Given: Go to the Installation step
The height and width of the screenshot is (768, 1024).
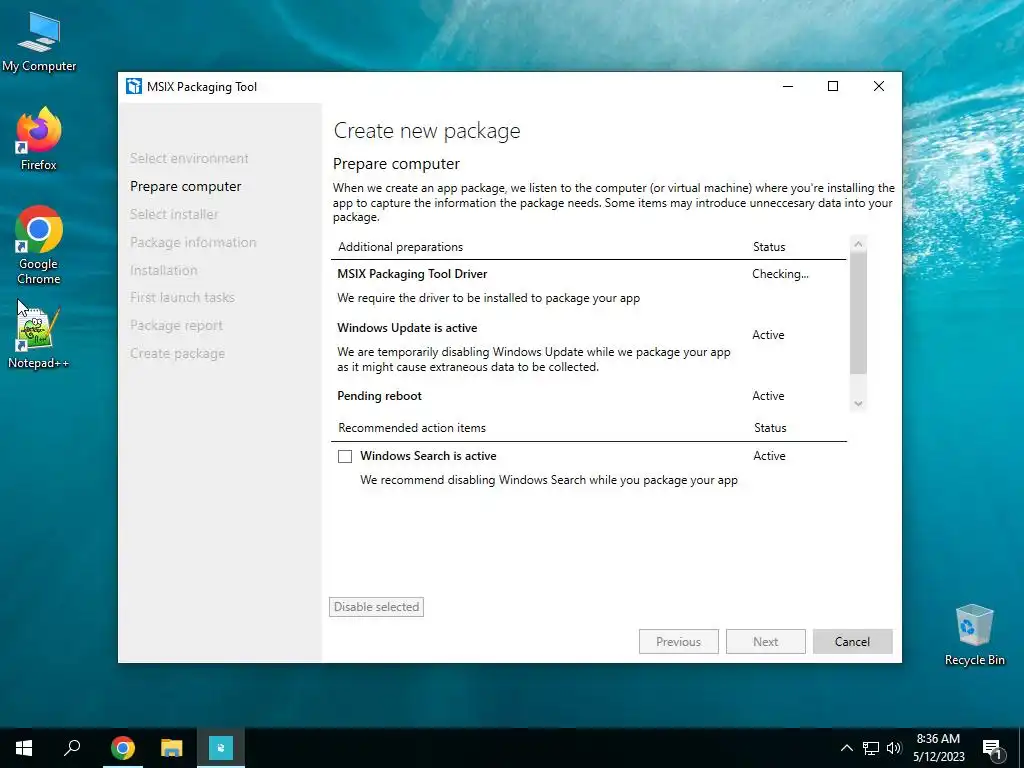Looking at the screenshot, I should tap(163, 270).
